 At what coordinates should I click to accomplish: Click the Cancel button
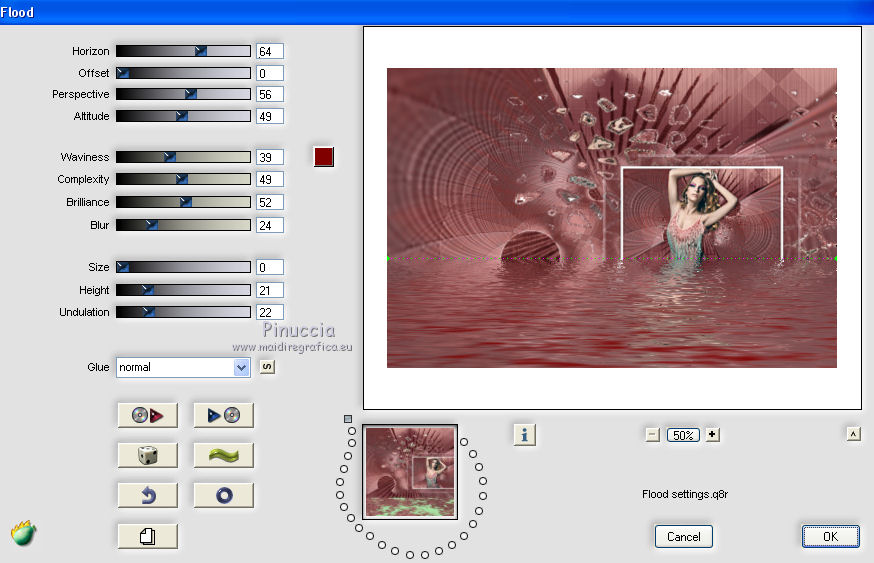pos(683,537)
